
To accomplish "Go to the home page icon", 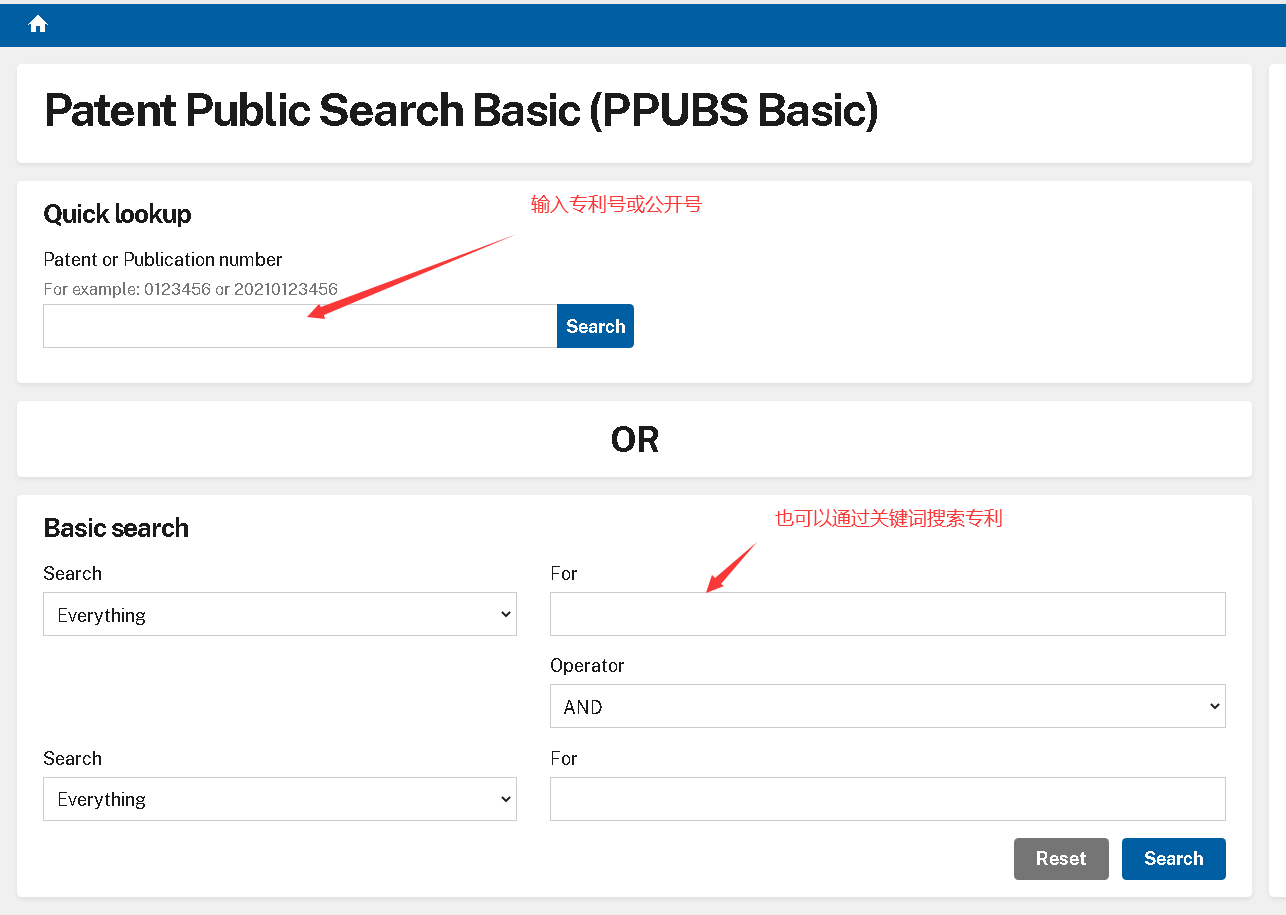I will (38, 24).
